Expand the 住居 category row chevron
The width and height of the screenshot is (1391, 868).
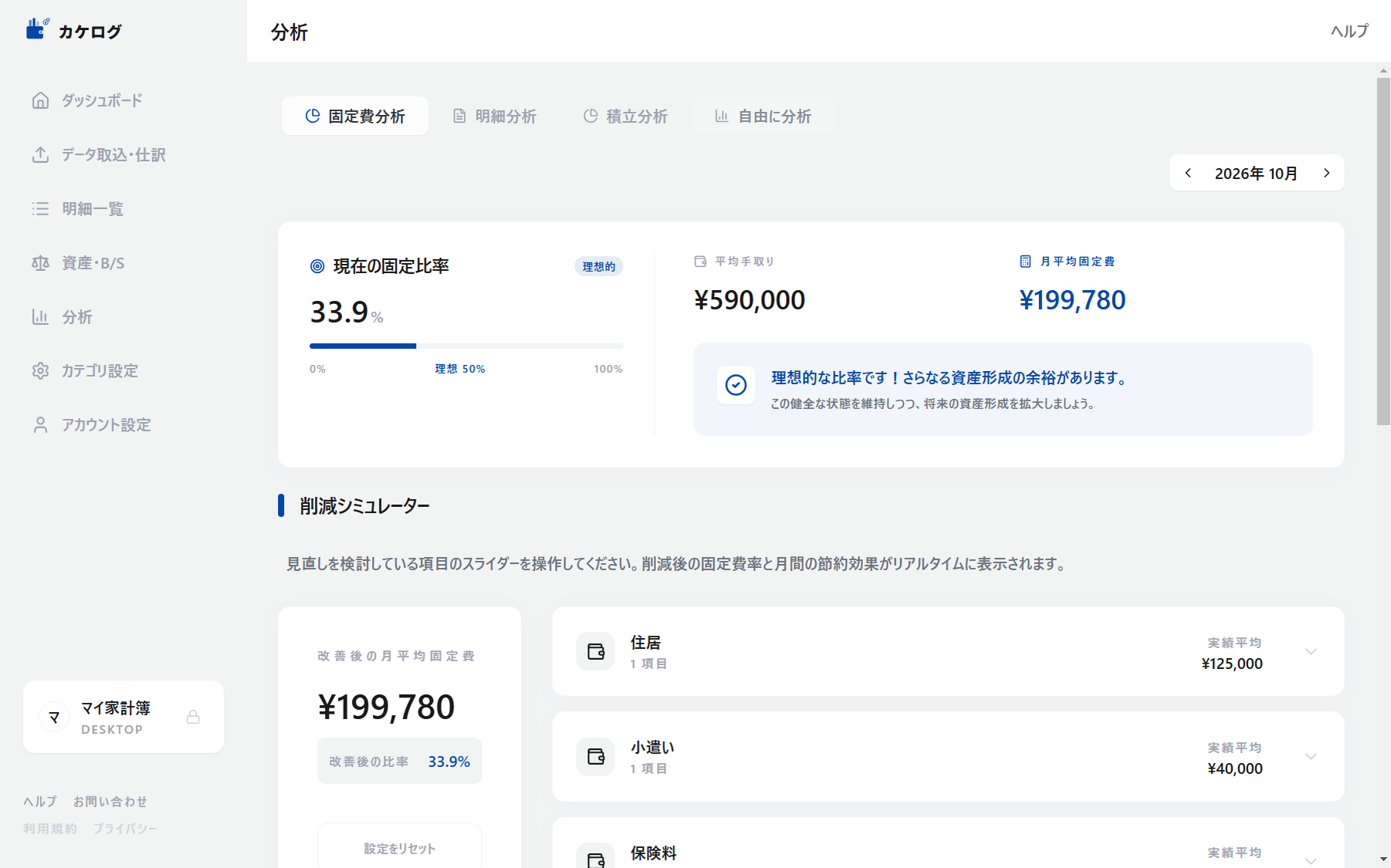pyautogui.click(x=1311, y=651)
